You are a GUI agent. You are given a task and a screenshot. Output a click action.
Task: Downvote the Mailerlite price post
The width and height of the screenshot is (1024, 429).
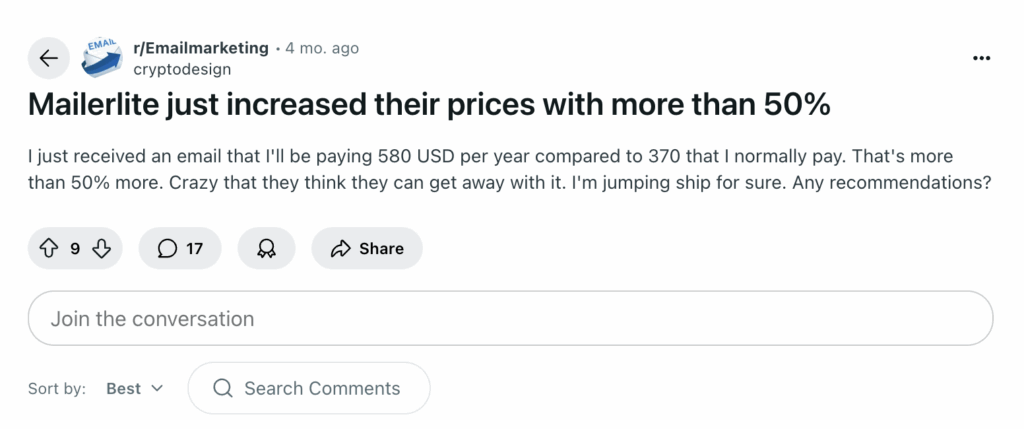pos(101,248)
